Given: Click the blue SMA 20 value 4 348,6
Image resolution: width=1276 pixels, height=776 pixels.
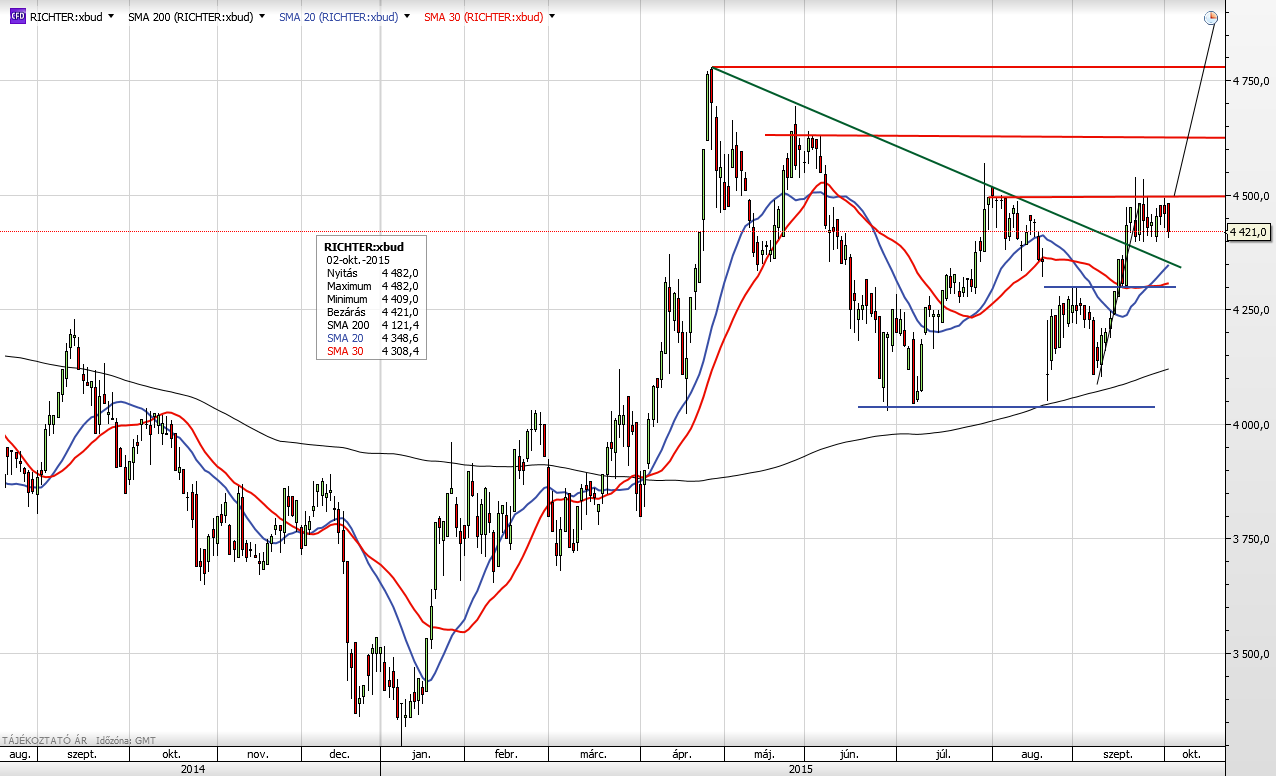Looking at the screenshot, I should (398, 339).
